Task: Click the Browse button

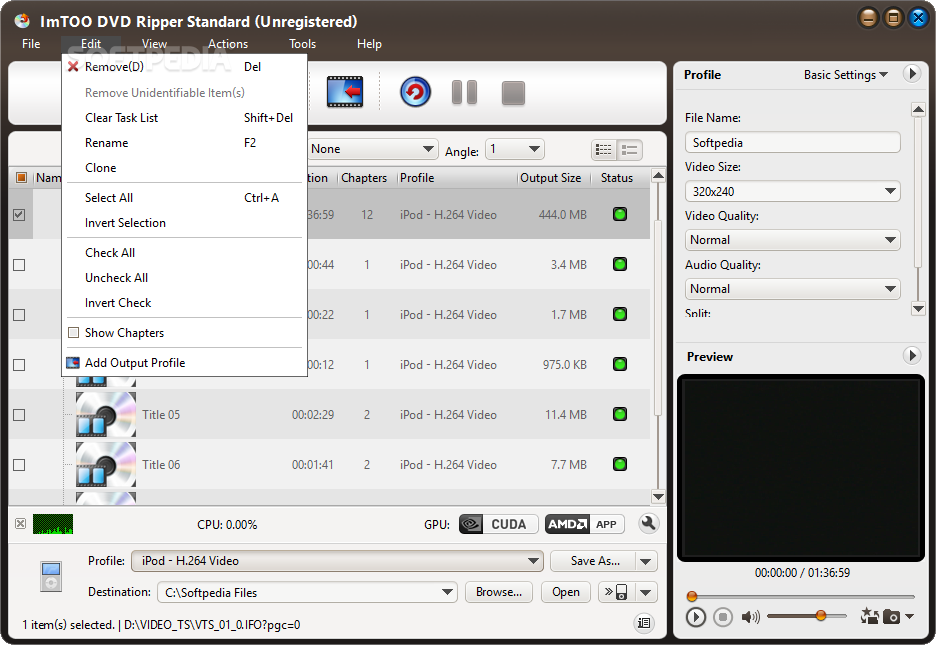Action: point(498,592)
